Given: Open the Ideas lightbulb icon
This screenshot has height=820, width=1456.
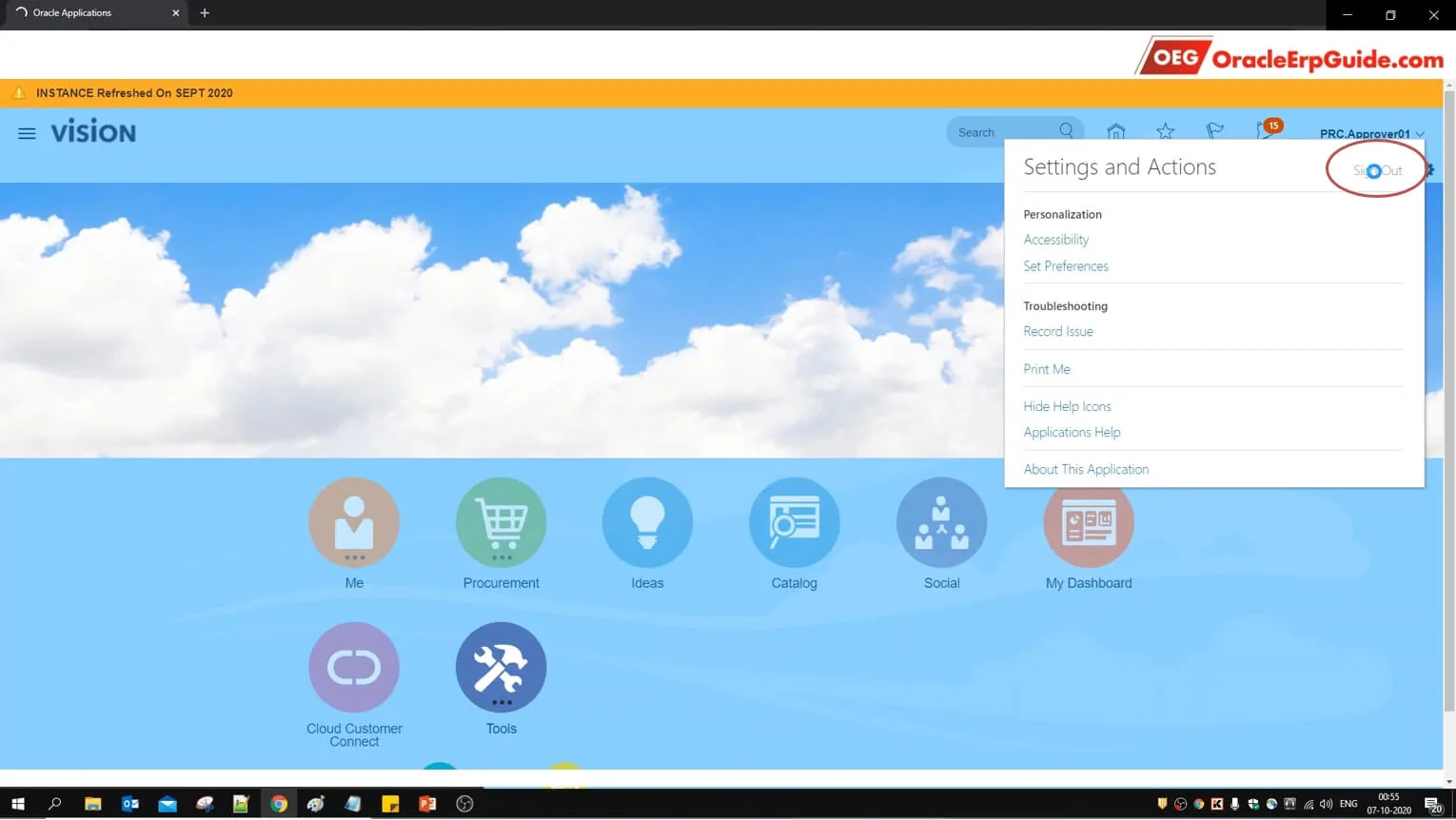Looking at the screenshot, I should tap(647, 522).
